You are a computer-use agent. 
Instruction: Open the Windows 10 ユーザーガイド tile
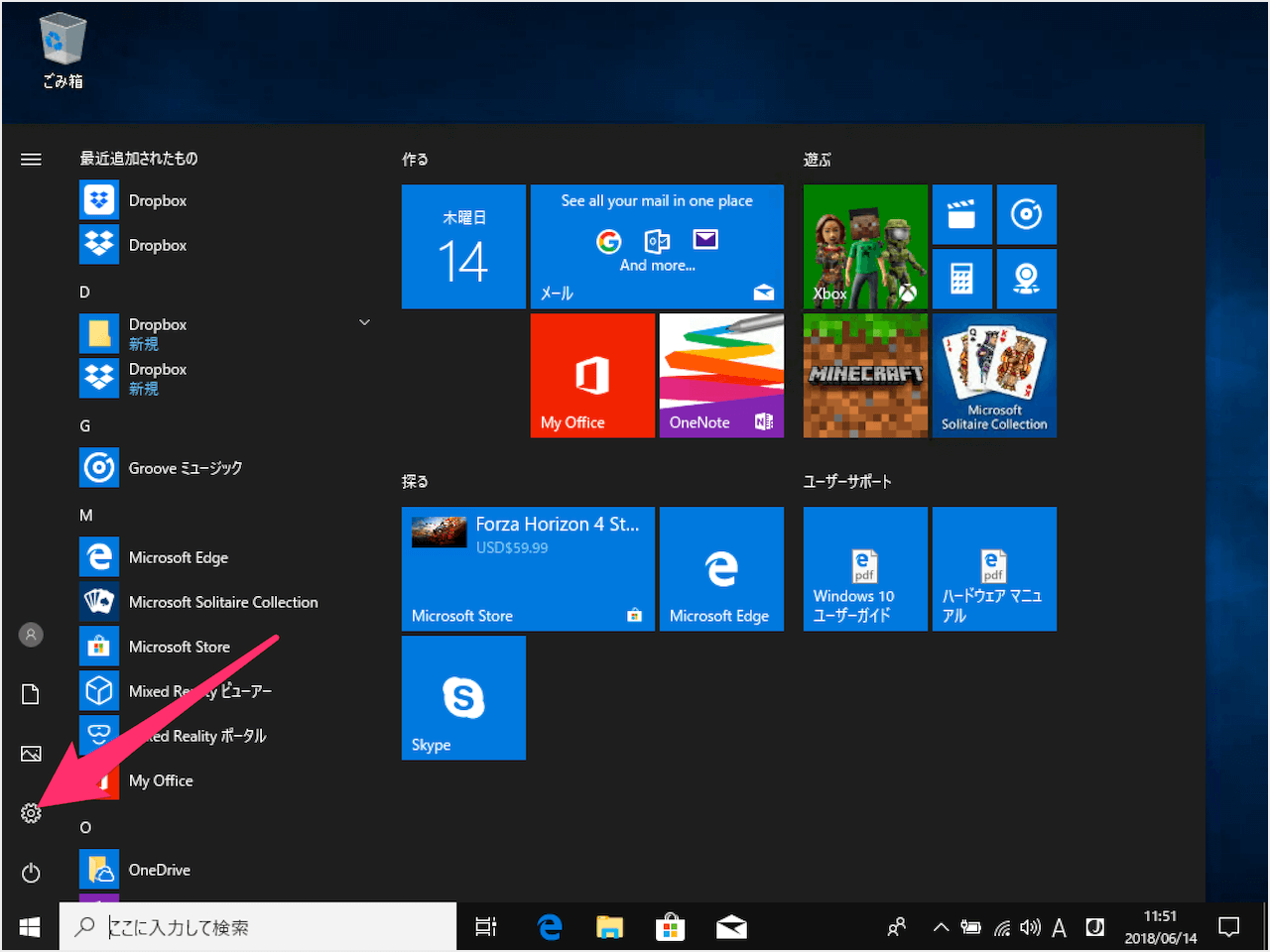(x=865, y=569)
